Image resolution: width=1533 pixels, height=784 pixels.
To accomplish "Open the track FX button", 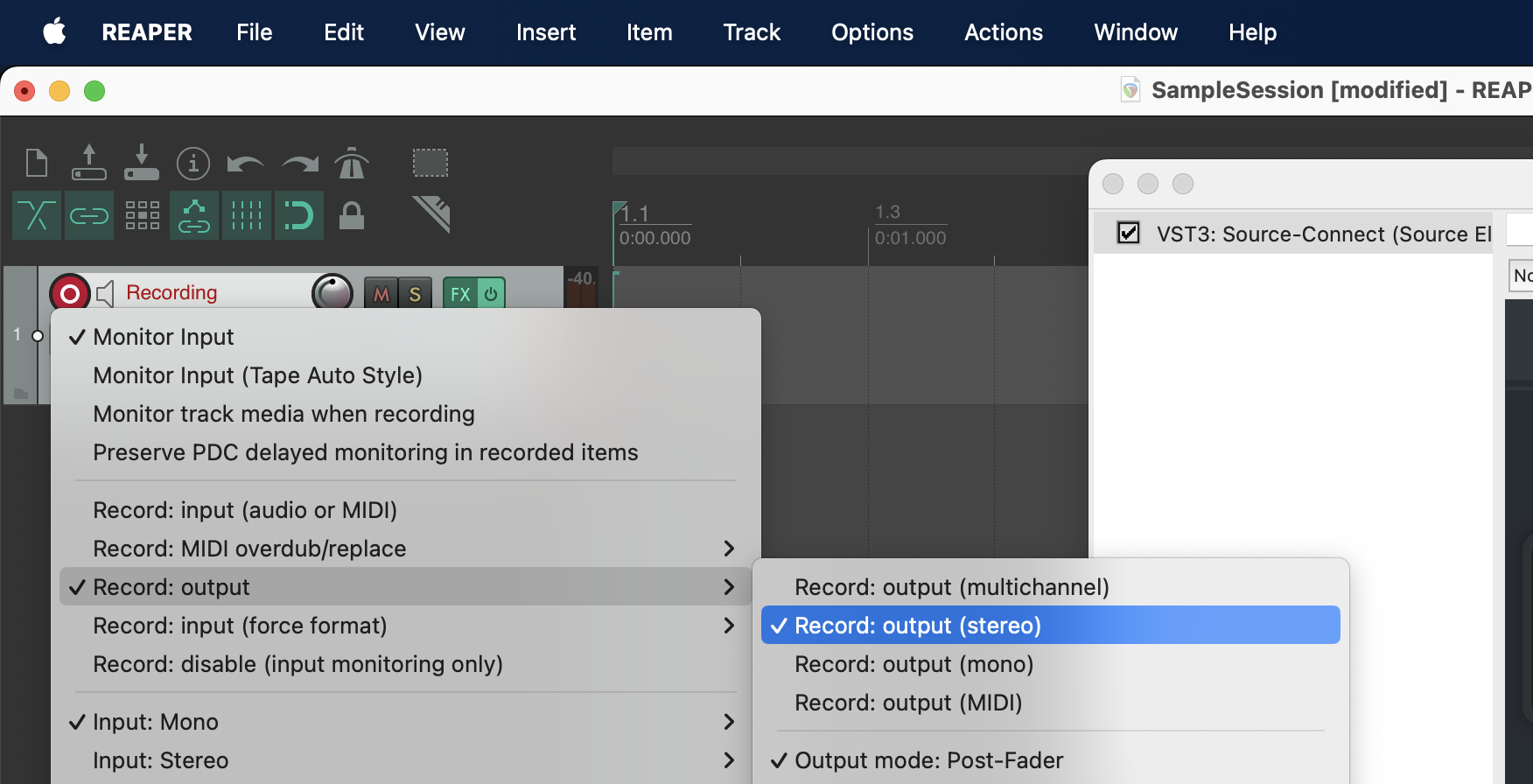I will click(x=460, y=294).
